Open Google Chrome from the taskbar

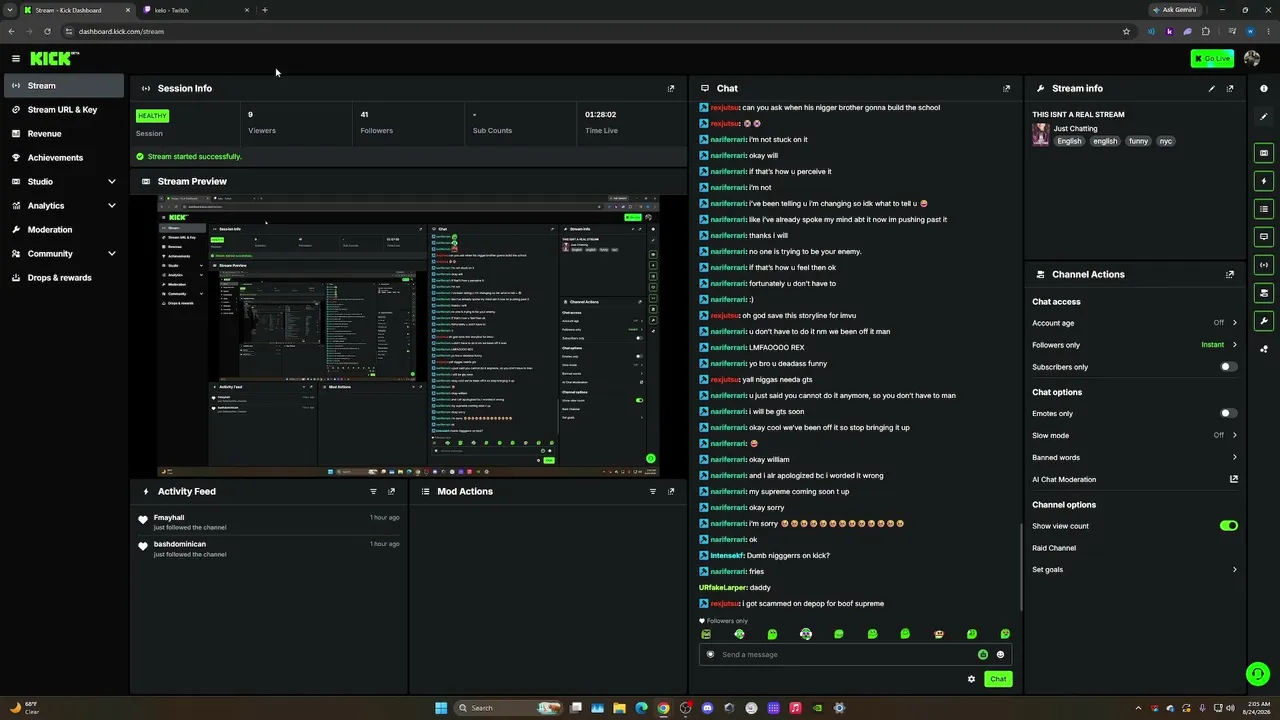(663, 708)
